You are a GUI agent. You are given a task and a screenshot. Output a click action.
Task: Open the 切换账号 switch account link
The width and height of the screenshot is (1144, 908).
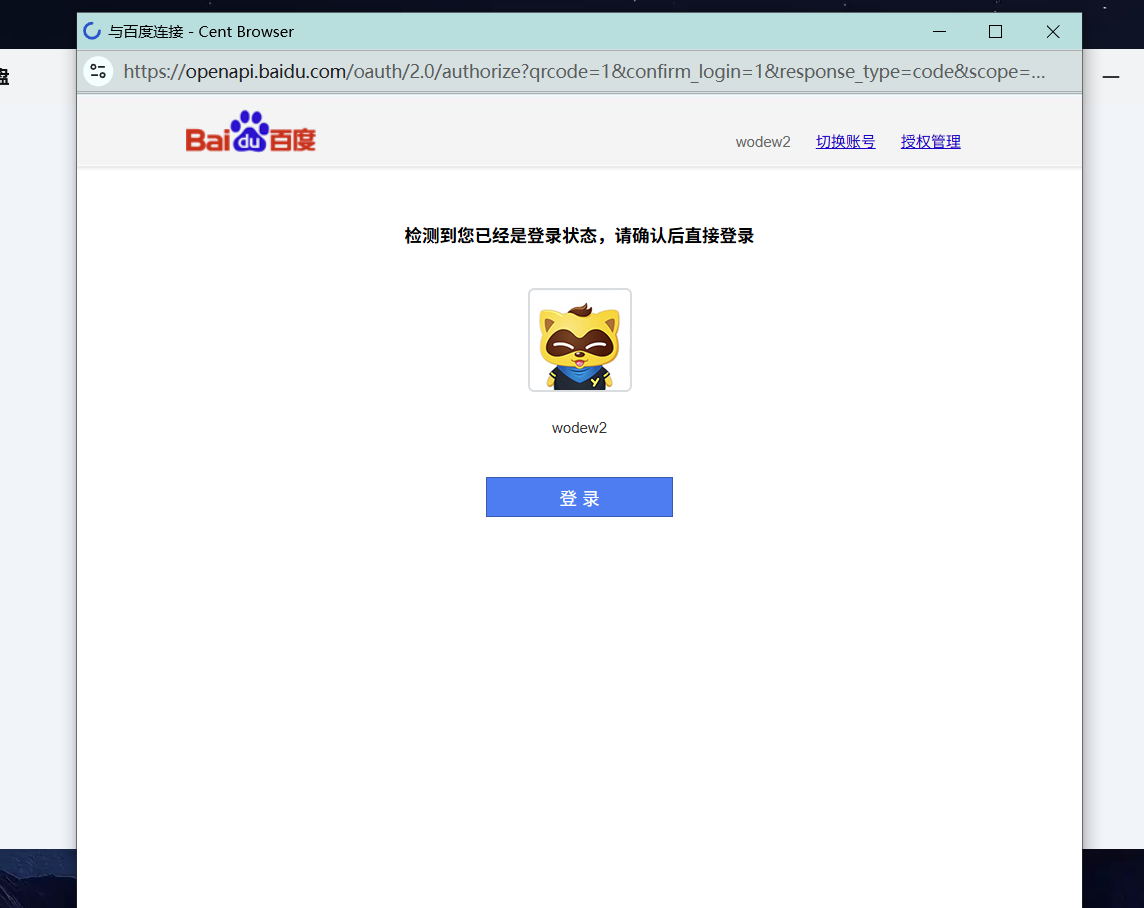click(845, 141)
